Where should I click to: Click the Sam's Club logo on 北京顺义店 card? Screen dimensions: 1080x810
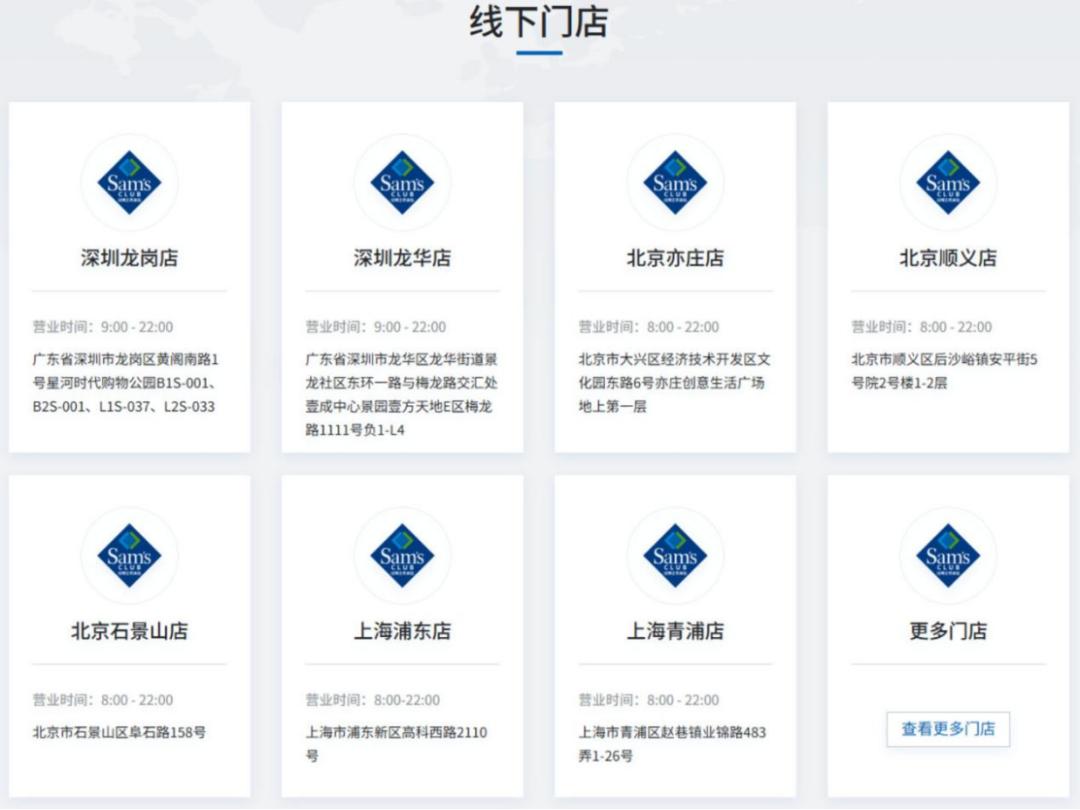coord(947,183)
